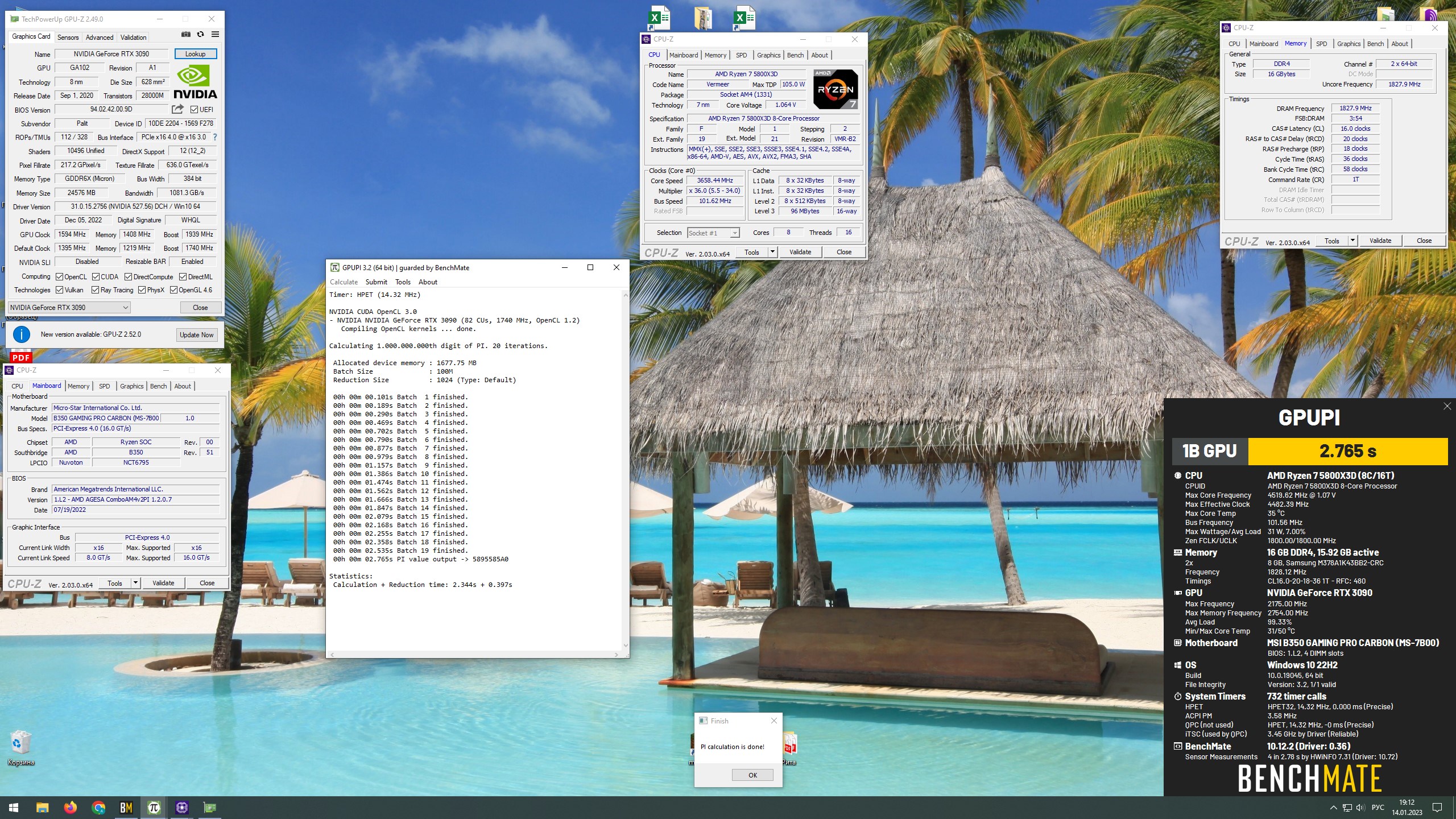Select the folder icon between the Excel shortcuts
This screenshot has width=1456, height=819.
pos(703,18)
